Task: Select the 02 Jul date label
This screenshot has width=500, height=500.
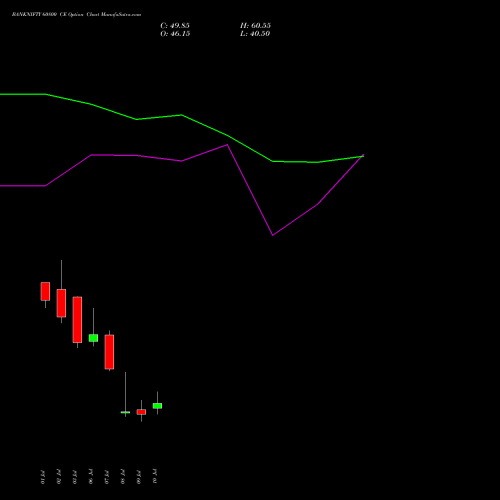Action: (59, 477)
